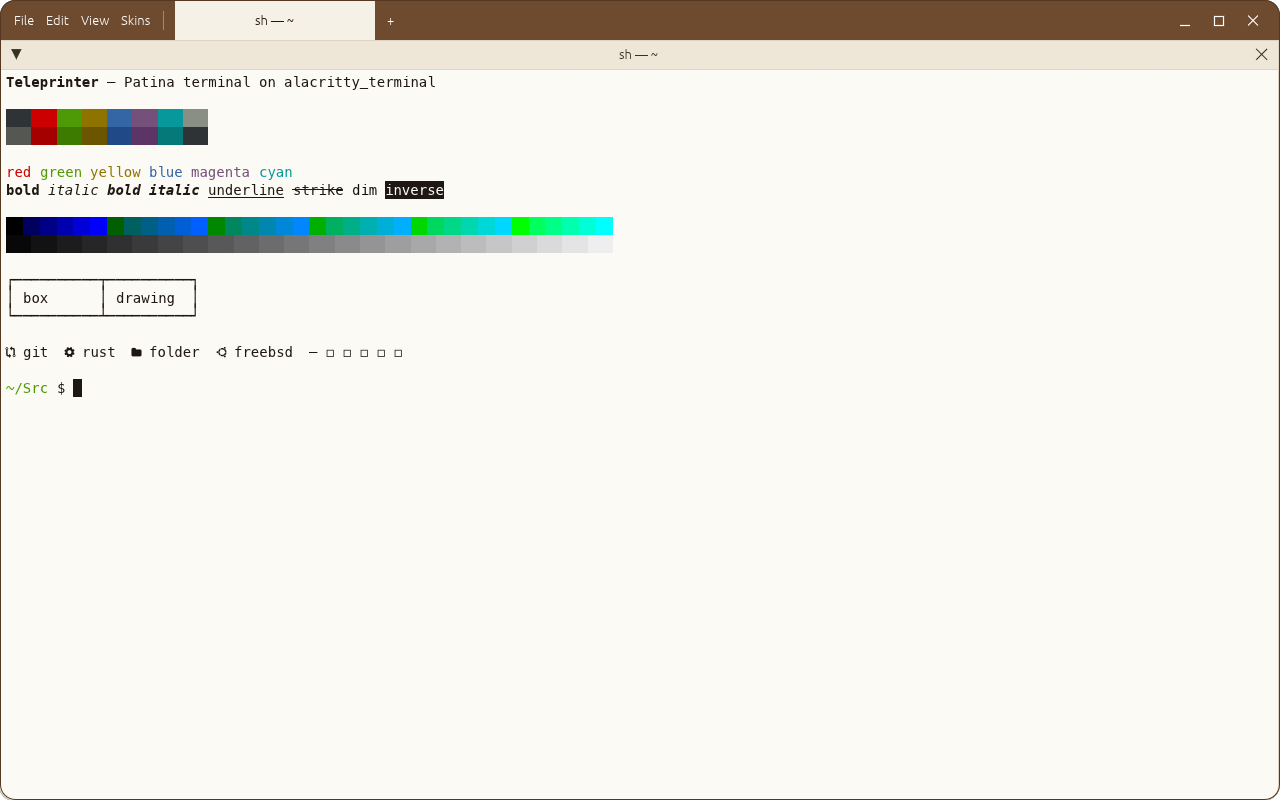Click the pane title "sh — ~" in the header bar
1280x800 pixels.
point(638,54)
